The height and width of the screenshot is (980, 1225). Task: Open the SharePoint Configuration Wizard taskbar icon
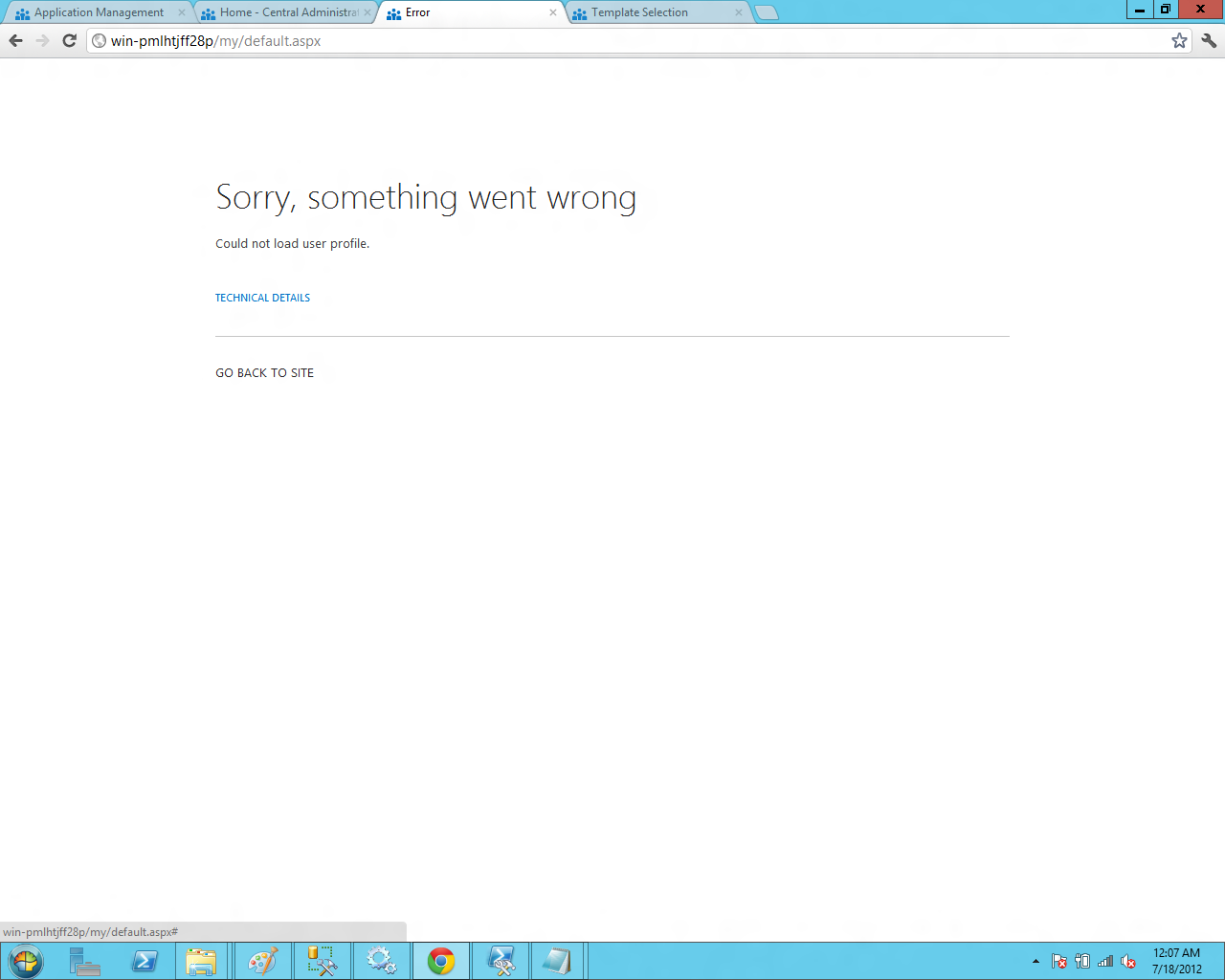[x=382, y=960]
